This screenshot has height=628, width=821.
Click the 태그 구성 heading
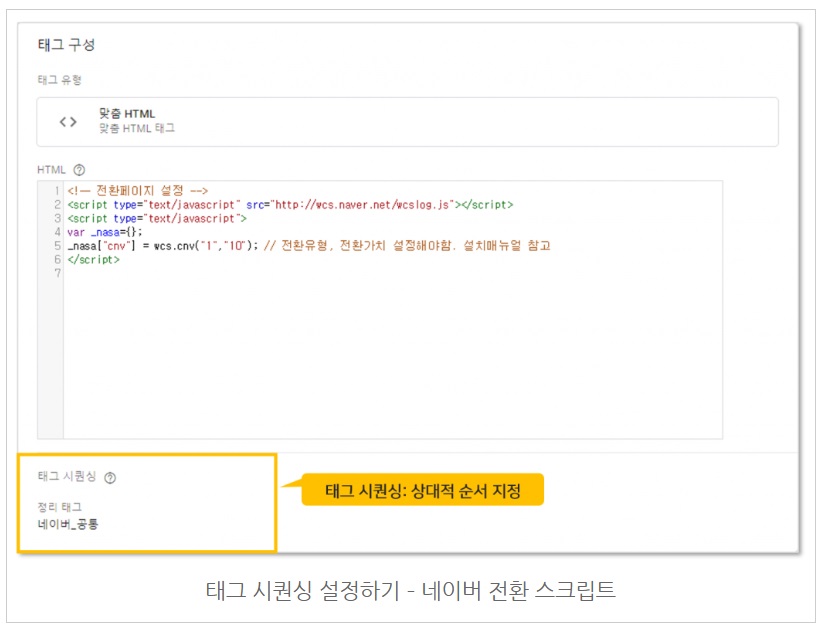click(x=66, y=45)
